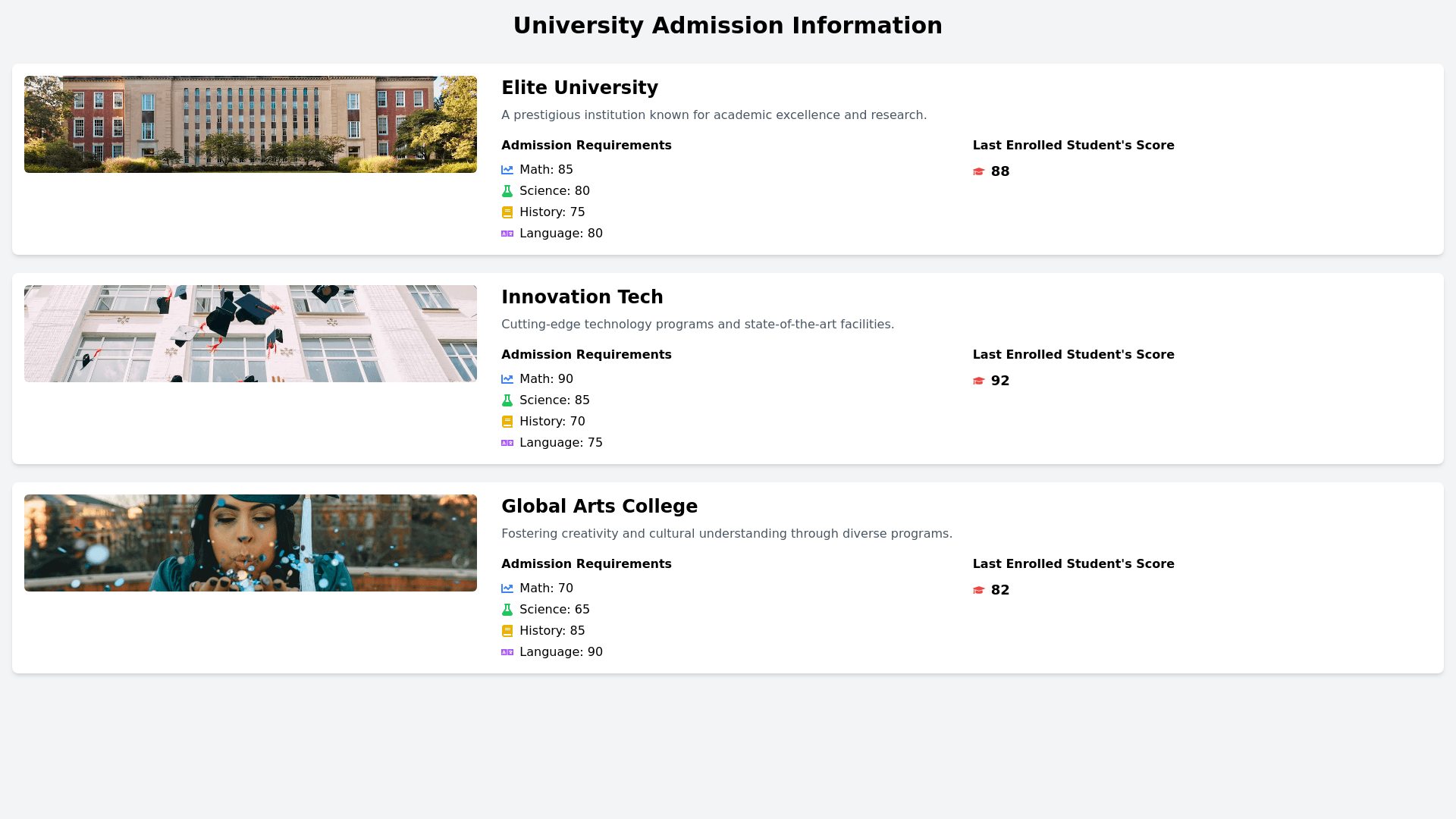Viewport: 1456px width, 819px height.
Task: Open the Innovation Tech graduation caps photo
Action: point(250,334)
